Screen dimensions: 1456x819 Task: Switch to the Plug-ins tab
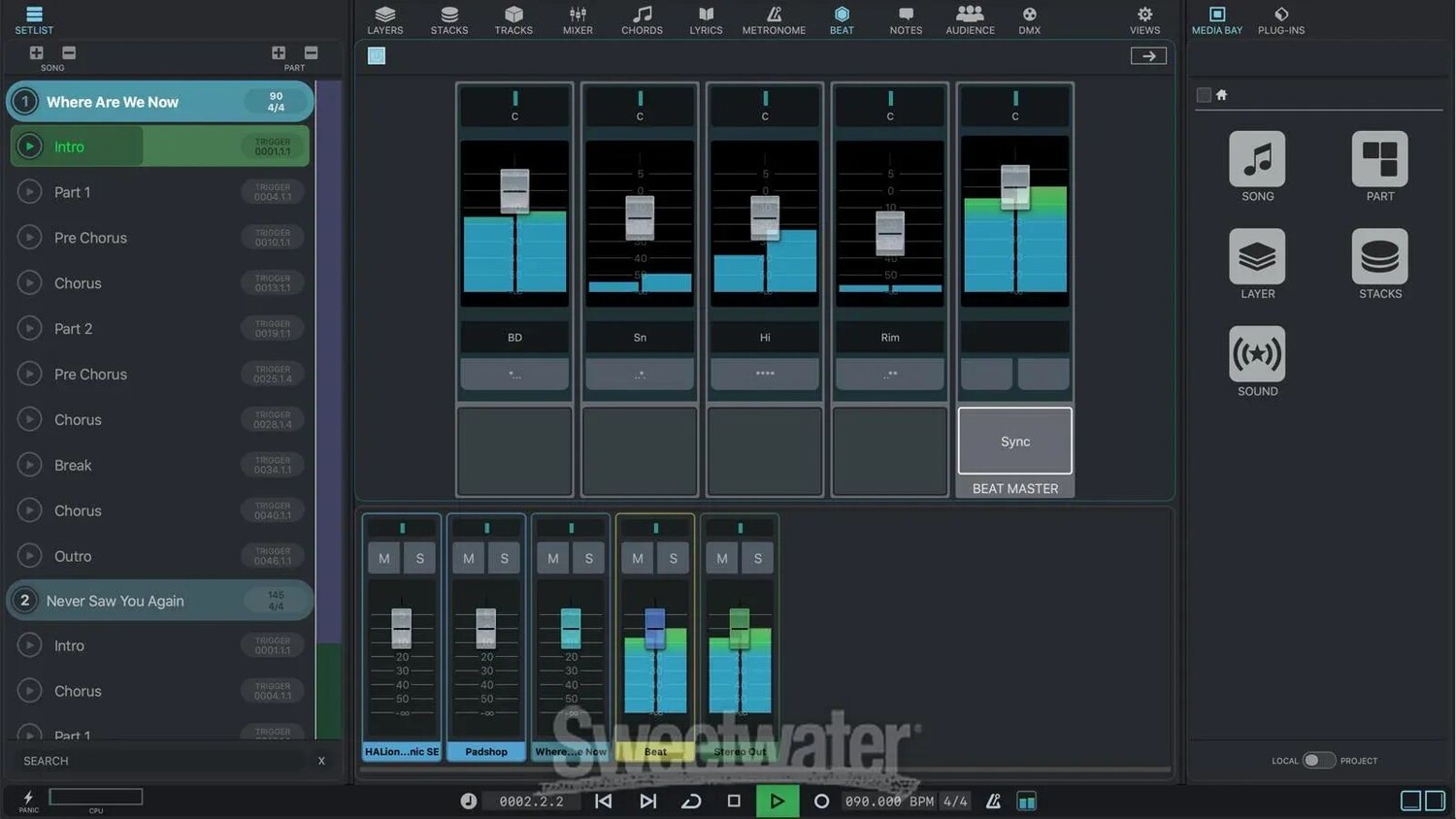coord(1280,19)
